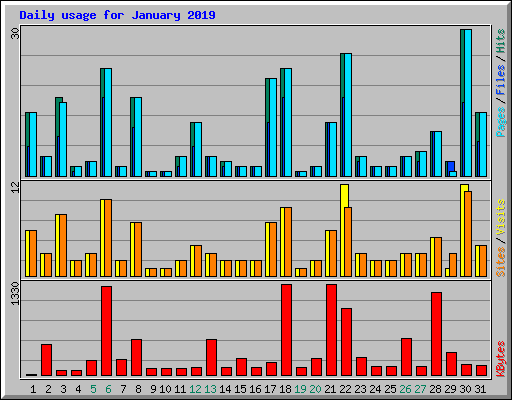Click the day 6 visits bar
This screenshot has width=512, height=400.
point(102,238)
